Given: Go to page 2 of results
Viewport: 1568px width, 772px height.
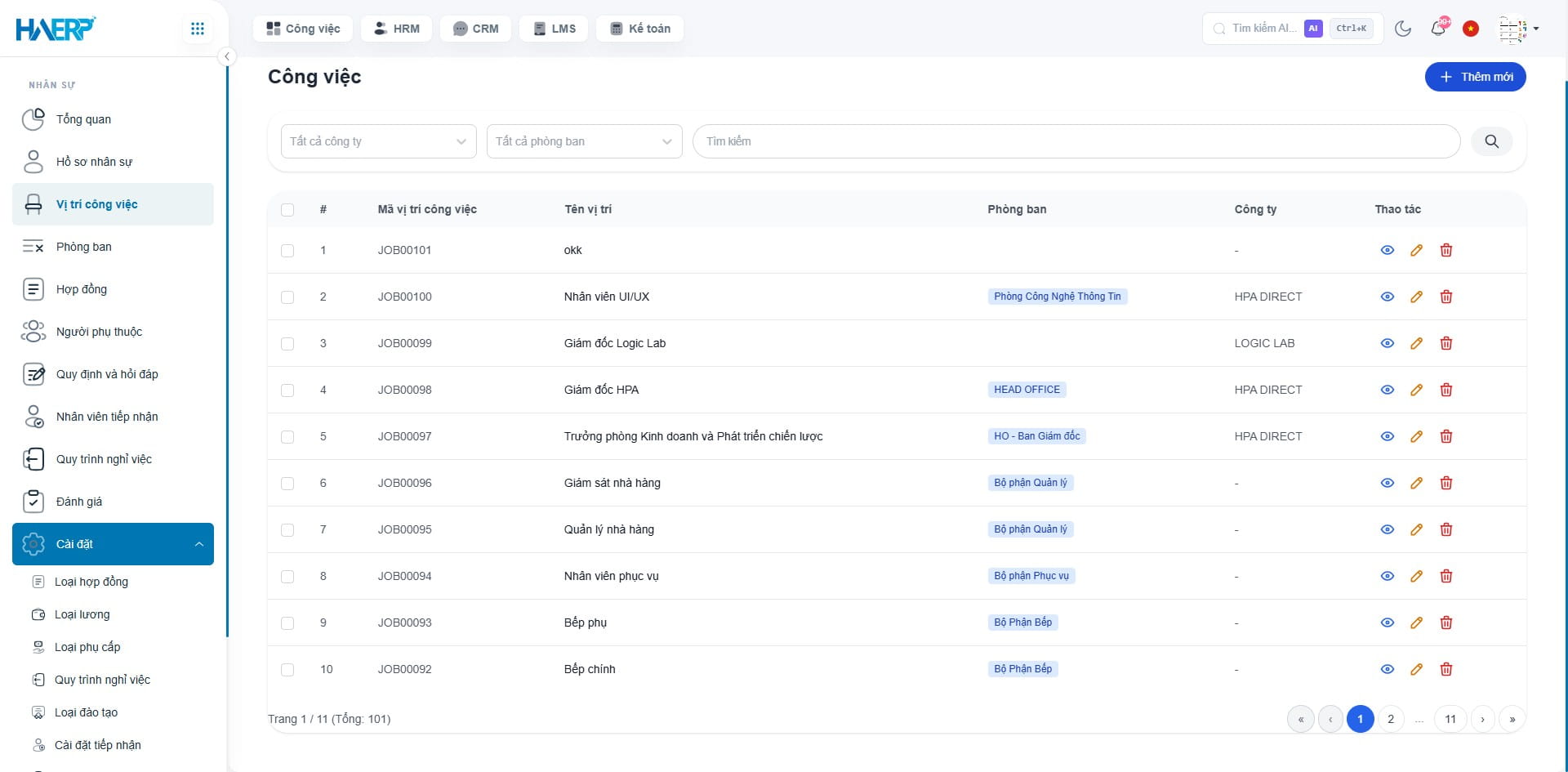Looking at the screenshot, I should coord(1390,719).
